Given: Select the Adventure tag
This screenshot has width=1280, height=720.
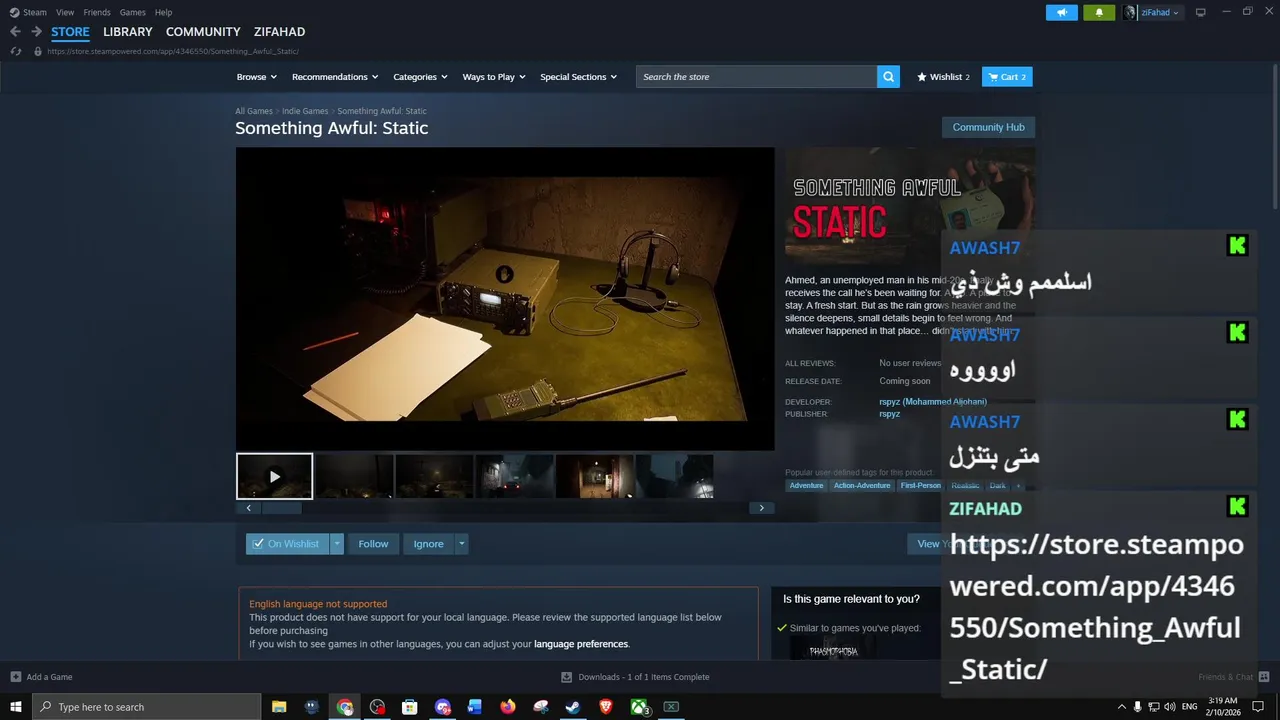Looking at the screenshot, I should 806,486.
